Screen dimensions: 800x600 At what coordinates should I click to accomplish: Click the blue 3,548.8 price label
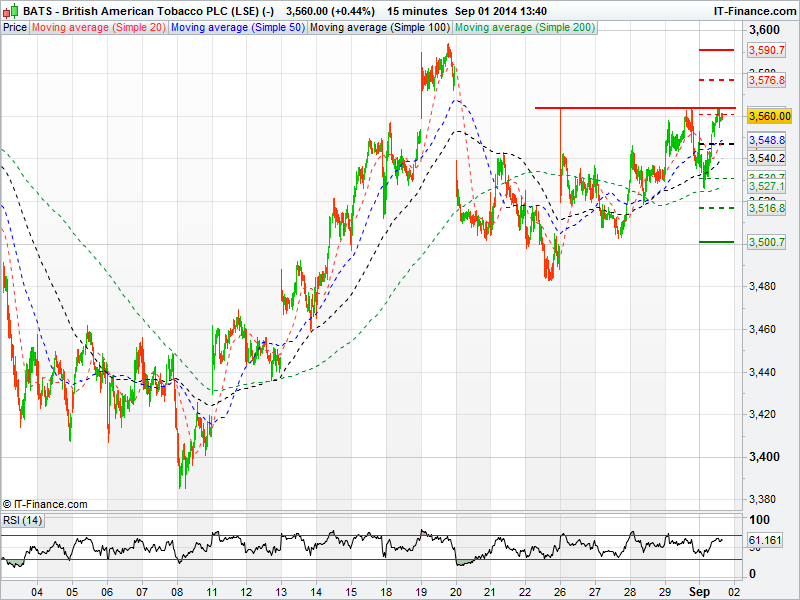(766, 140)
